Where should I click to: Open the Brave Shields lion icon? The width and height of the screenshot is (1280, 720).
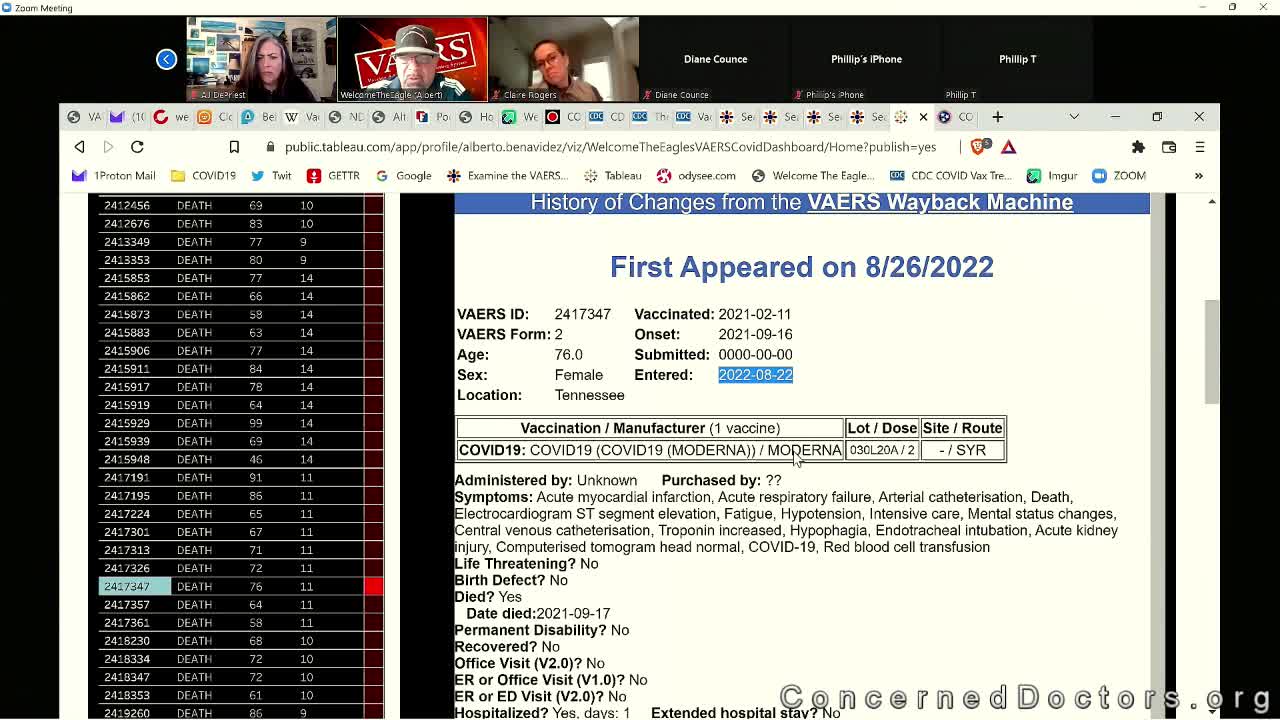(x=978, y=147)
